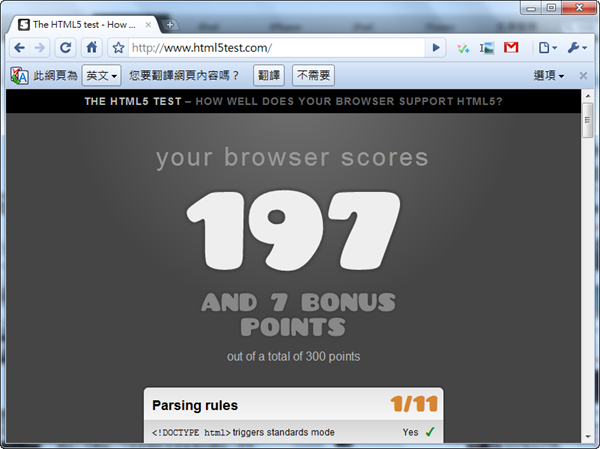Screen dimensions: 600x449
Task: Click the translate bar language icon
Action: [19, 75]
